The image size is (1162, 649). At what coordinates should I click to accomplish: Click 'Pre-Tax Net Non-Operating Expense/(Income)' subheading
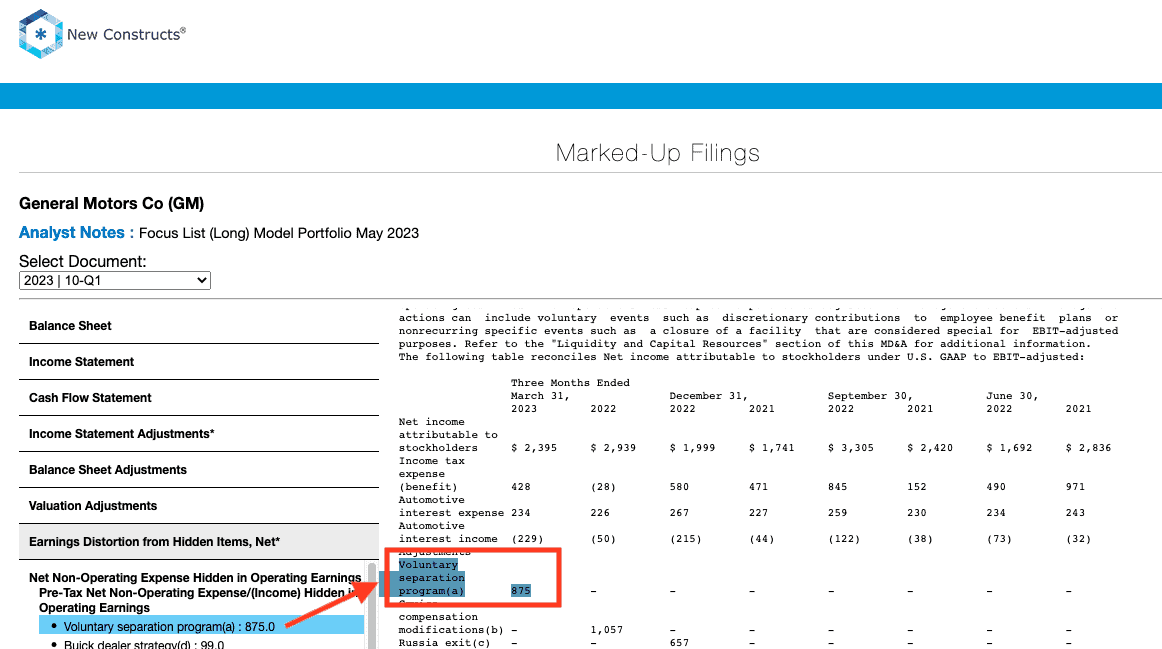[200, 600]
